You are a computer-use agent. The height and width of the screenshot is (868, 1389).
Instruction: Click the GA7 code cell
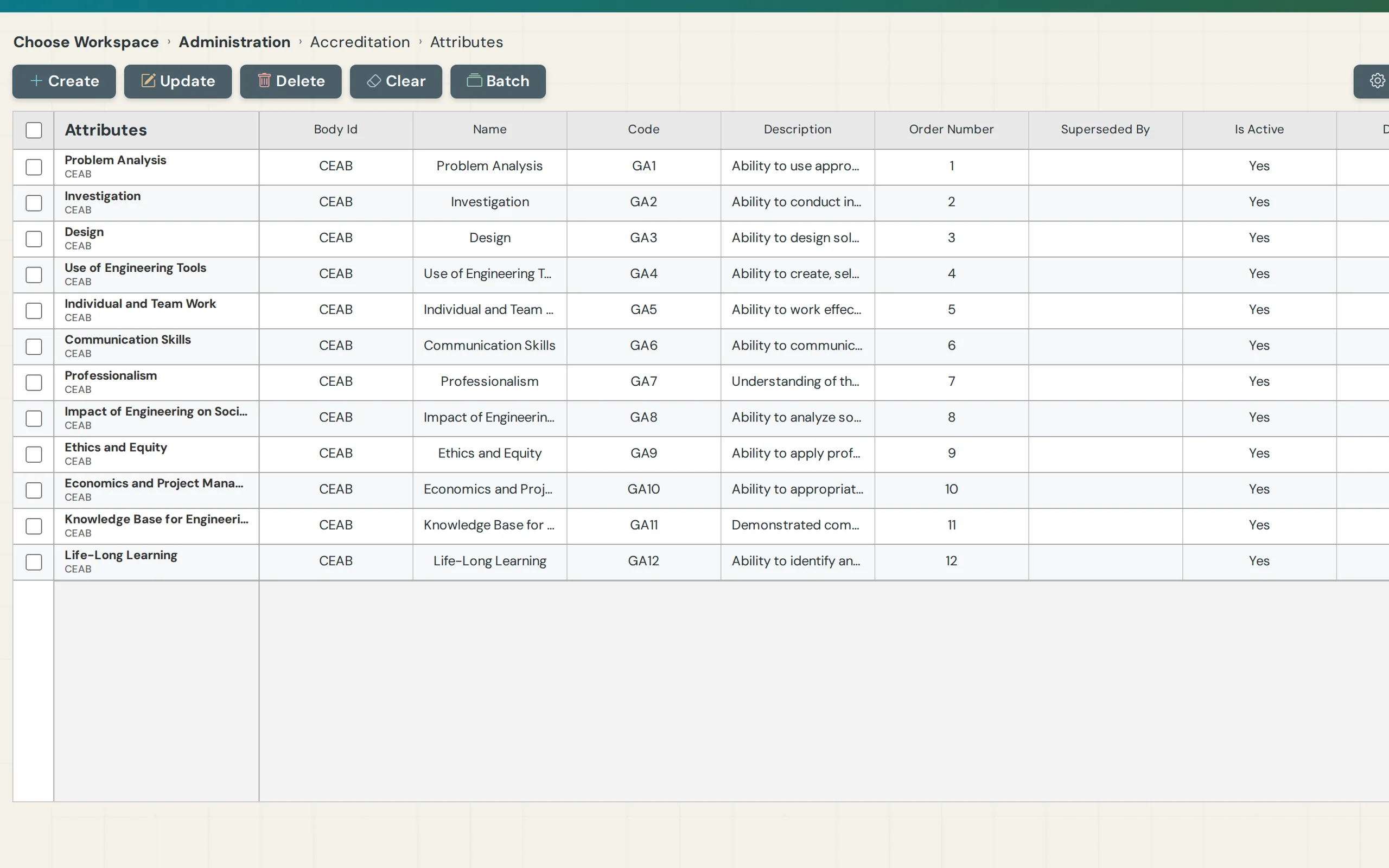click(643, 382)
